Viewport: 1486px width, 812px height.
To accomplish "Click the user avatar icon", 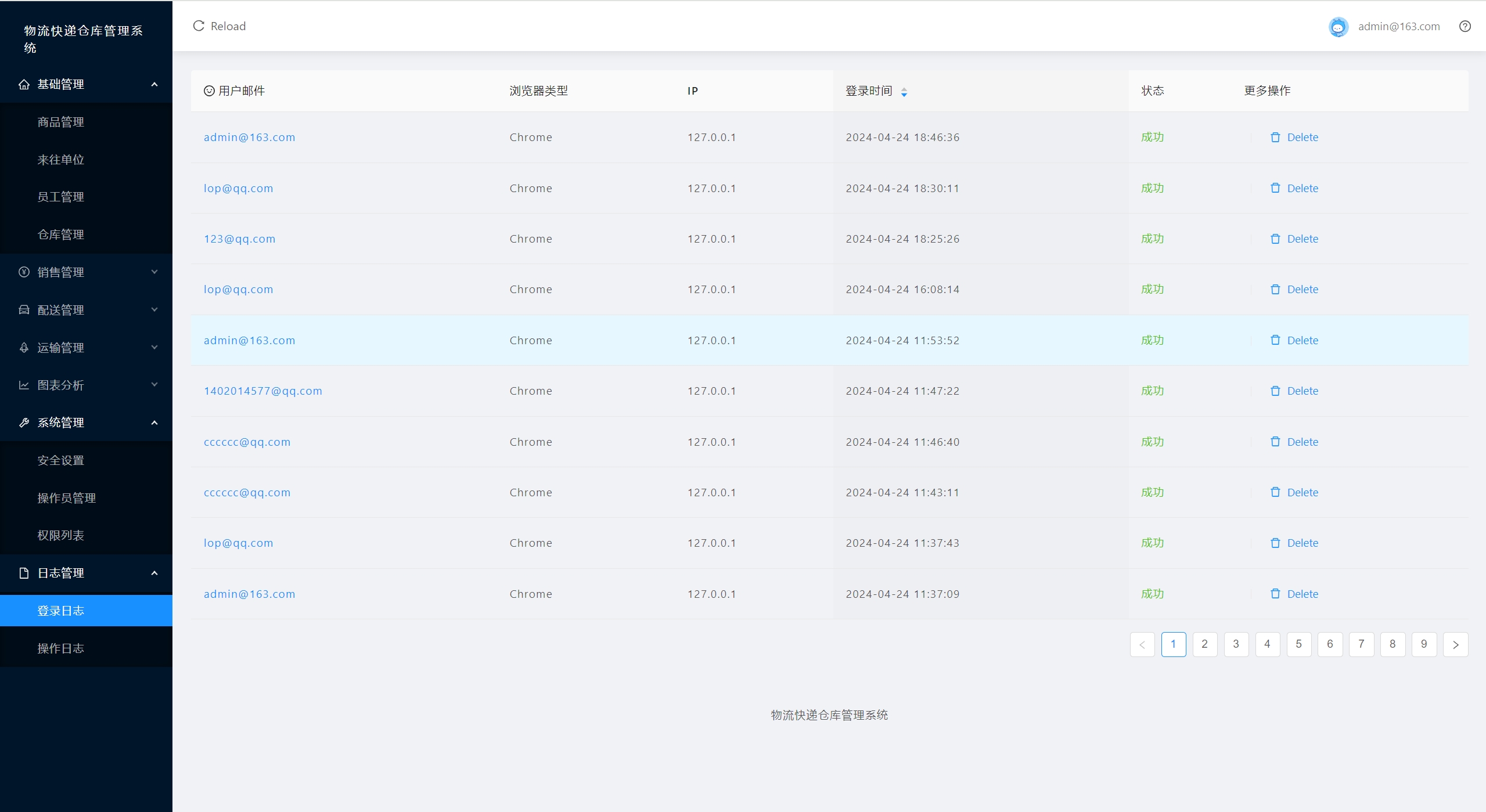I will coord(1338,27).
